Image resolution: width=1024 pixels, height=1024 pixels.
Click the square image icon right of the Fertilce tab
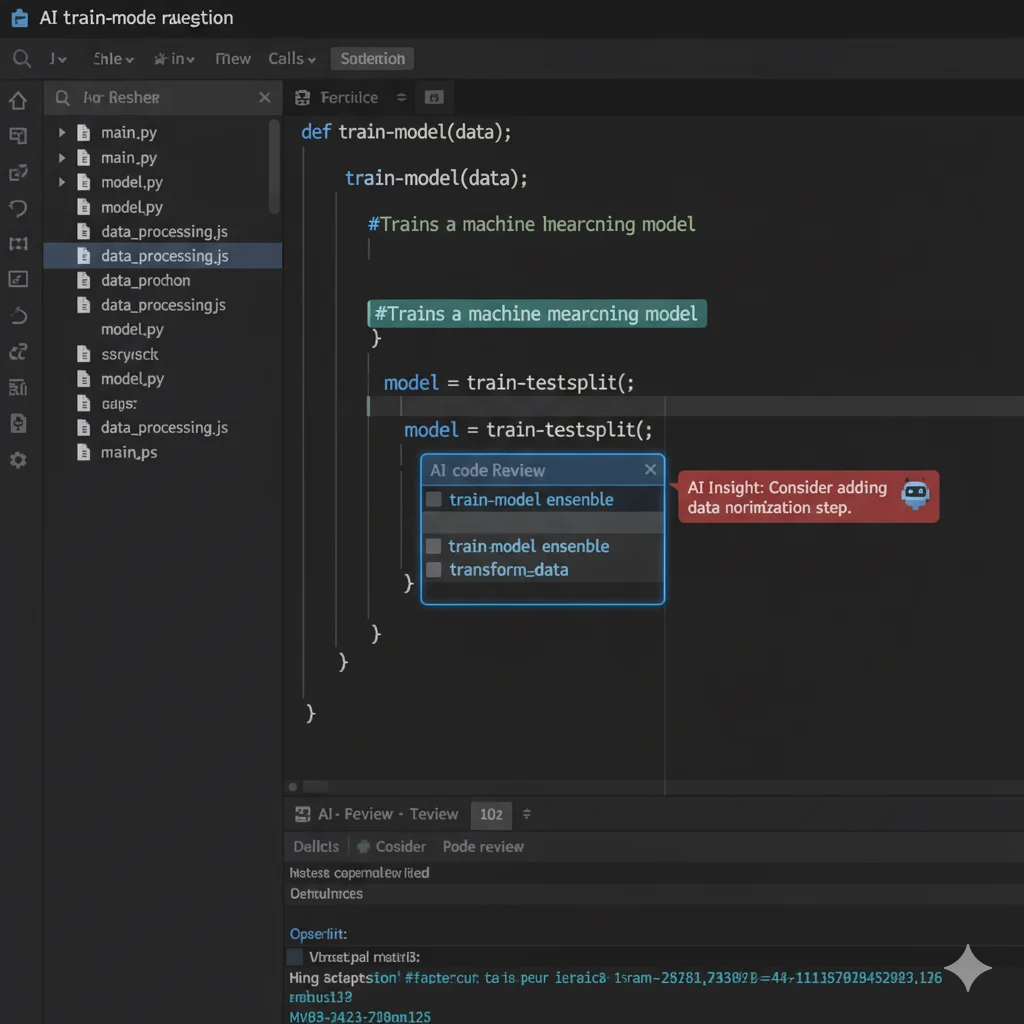(434, 97)
